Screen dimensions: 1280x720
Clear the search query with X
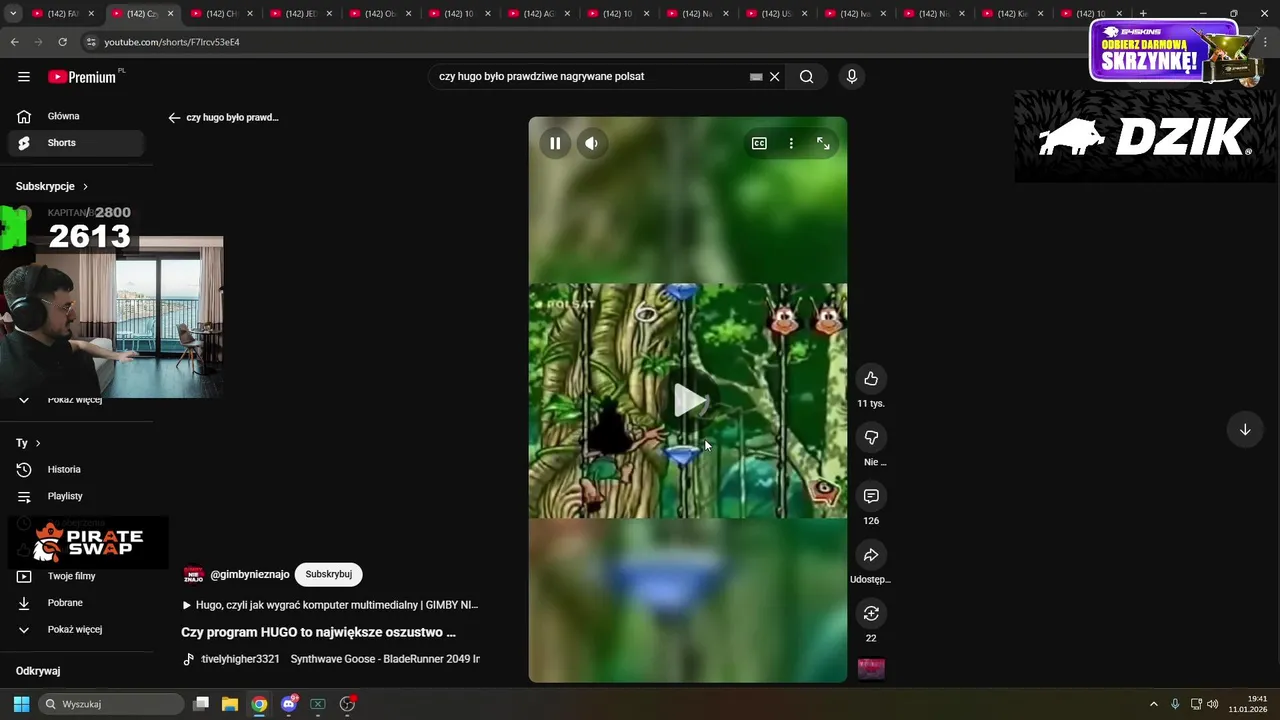774,76
